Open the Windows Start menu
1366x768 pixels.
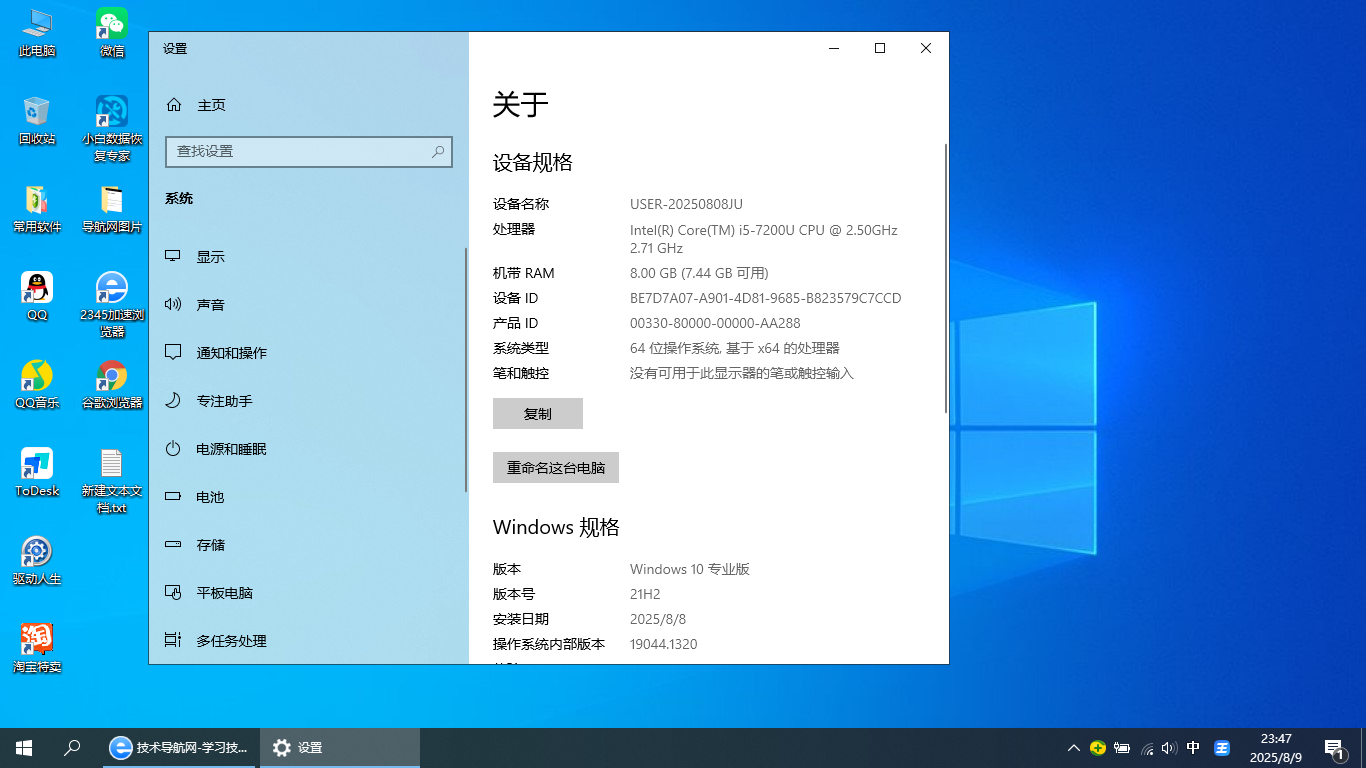pyautogui.click(x=24, y=747)
